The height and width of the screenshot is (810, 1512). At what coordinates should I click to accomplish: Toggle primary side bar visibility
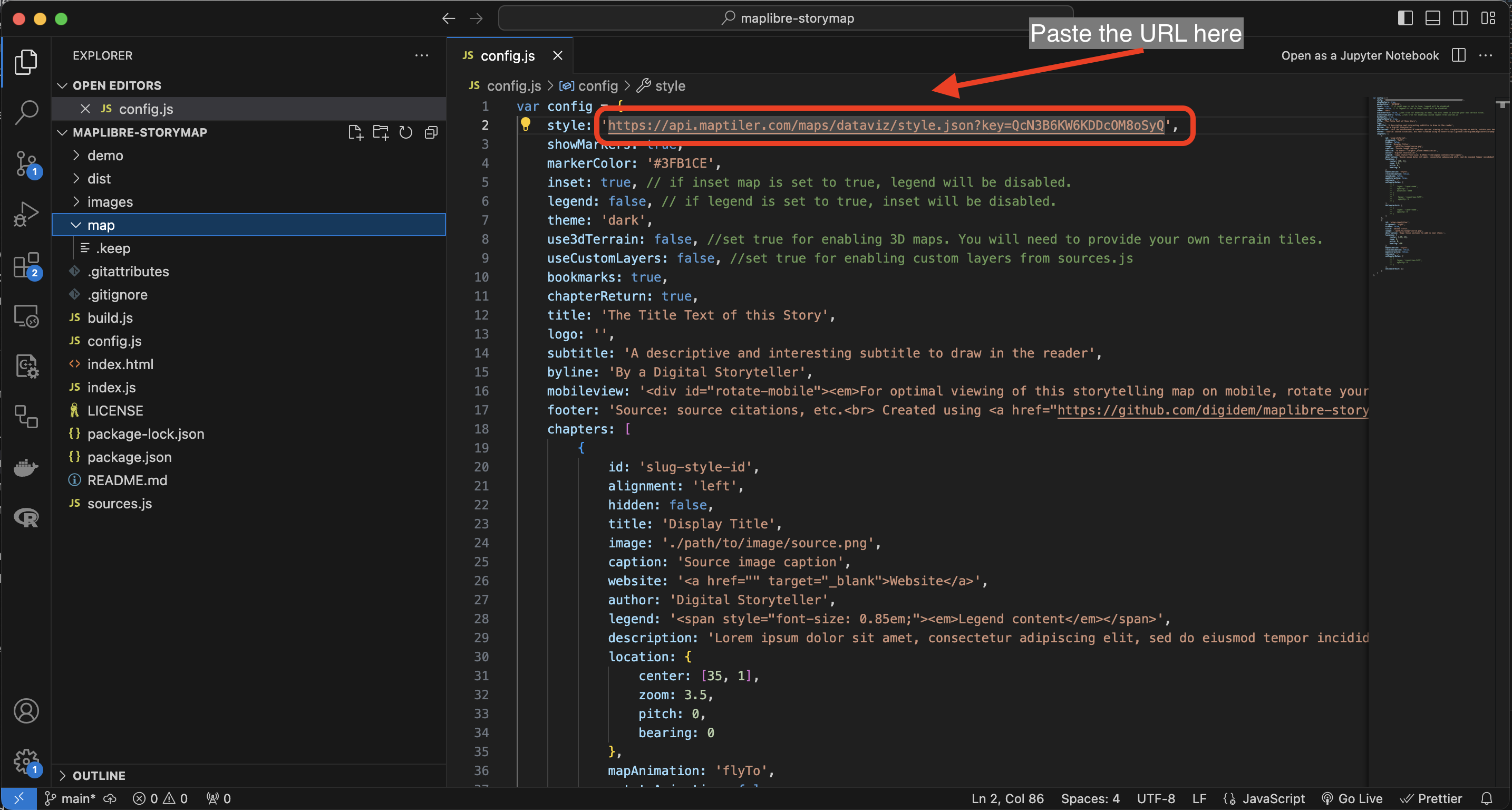(1405, 18)
